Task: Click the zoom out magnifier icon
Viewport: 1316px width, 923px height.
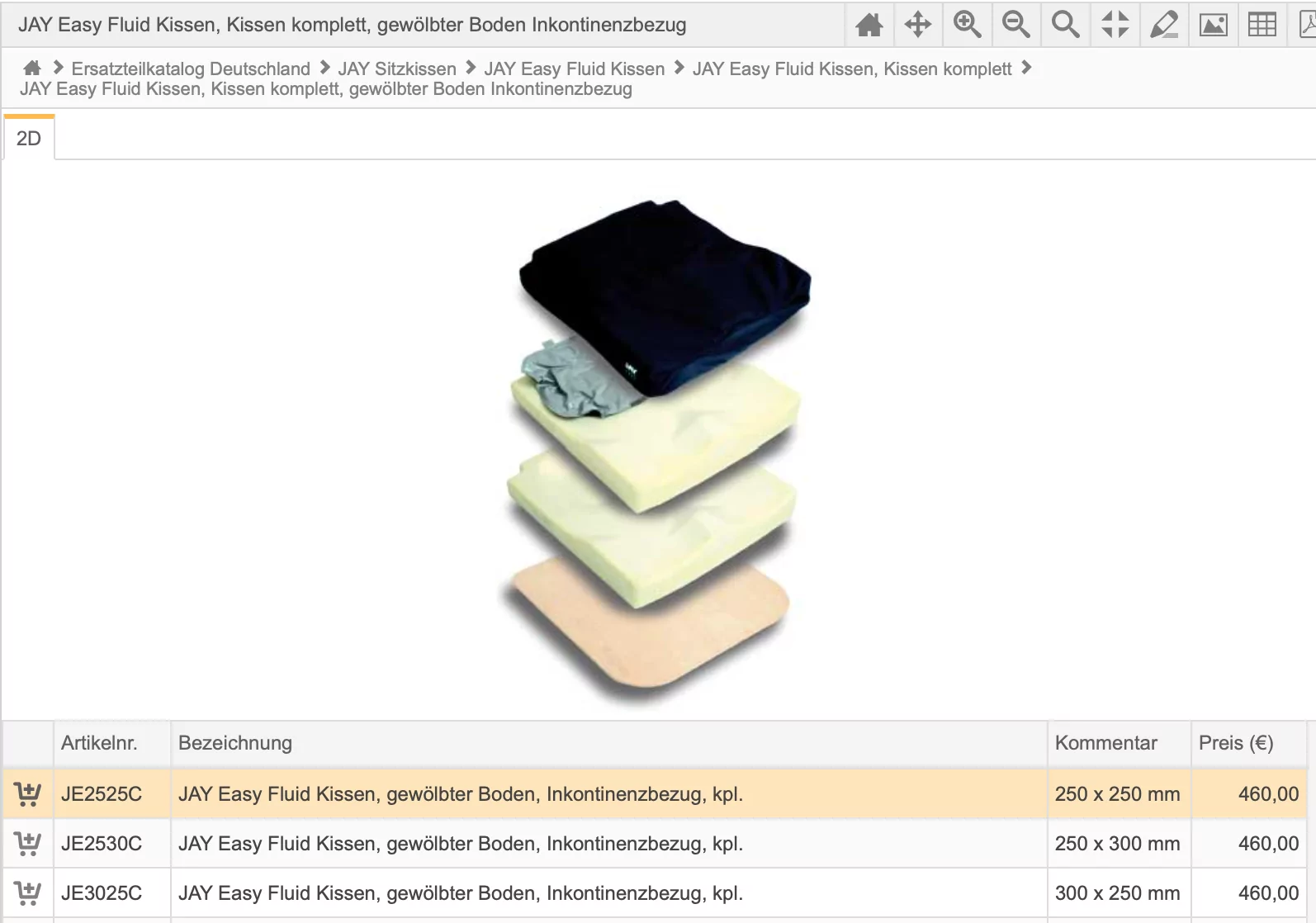Action: [x=1015, y=25]
